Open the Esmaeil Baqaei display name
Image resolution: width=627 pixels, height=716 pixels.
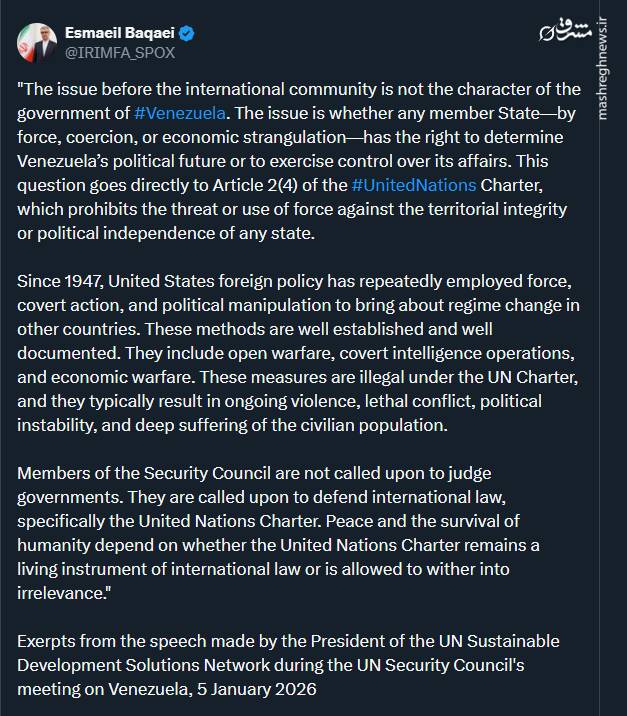[121, 33]
